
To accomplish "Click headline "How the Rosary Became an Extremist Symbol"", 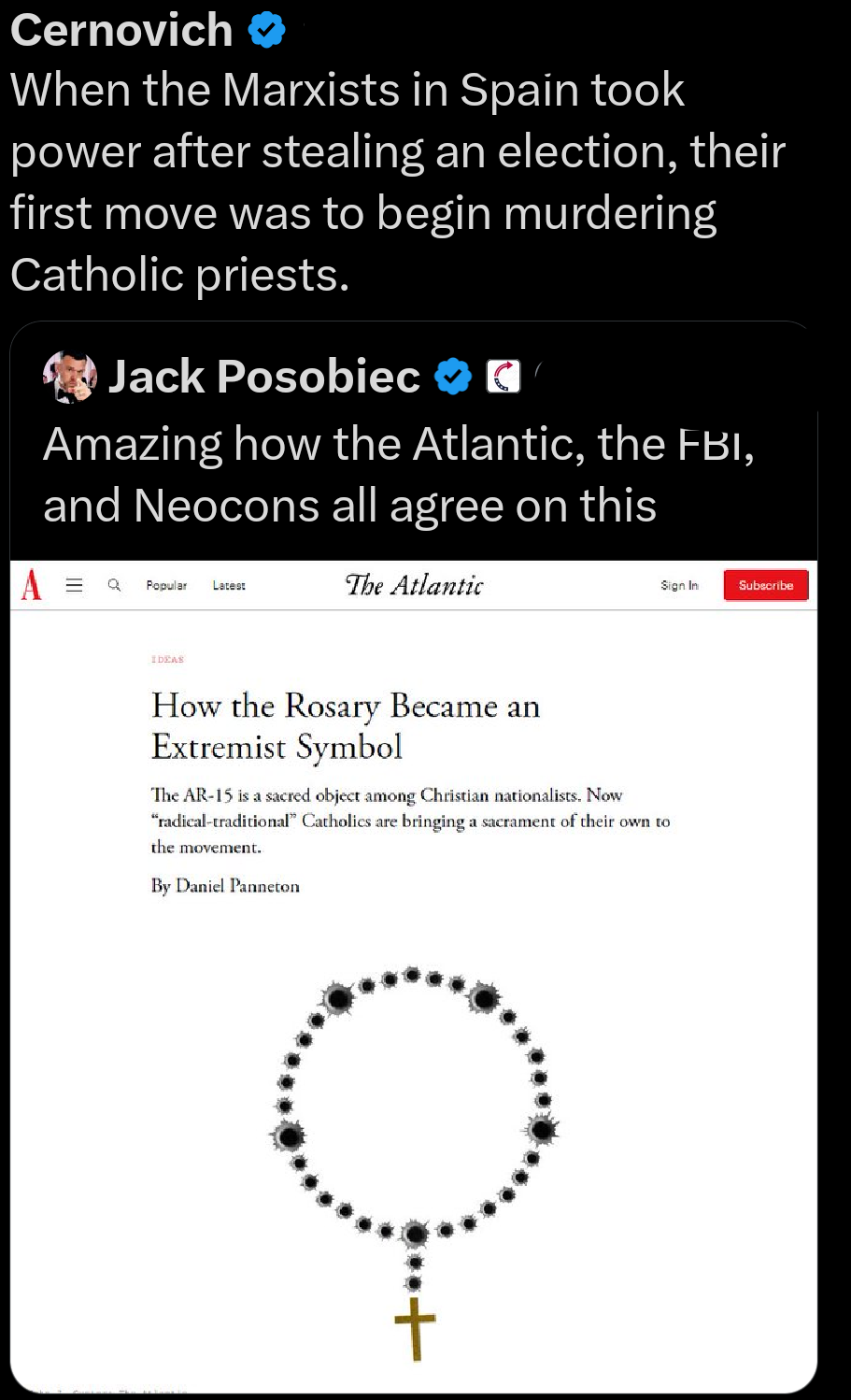I will [345, 726].
